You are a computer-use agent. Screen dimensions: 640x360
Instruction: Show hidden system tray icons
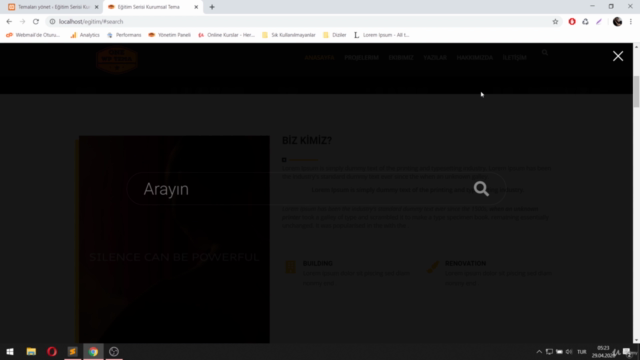(x=539, y=352)
